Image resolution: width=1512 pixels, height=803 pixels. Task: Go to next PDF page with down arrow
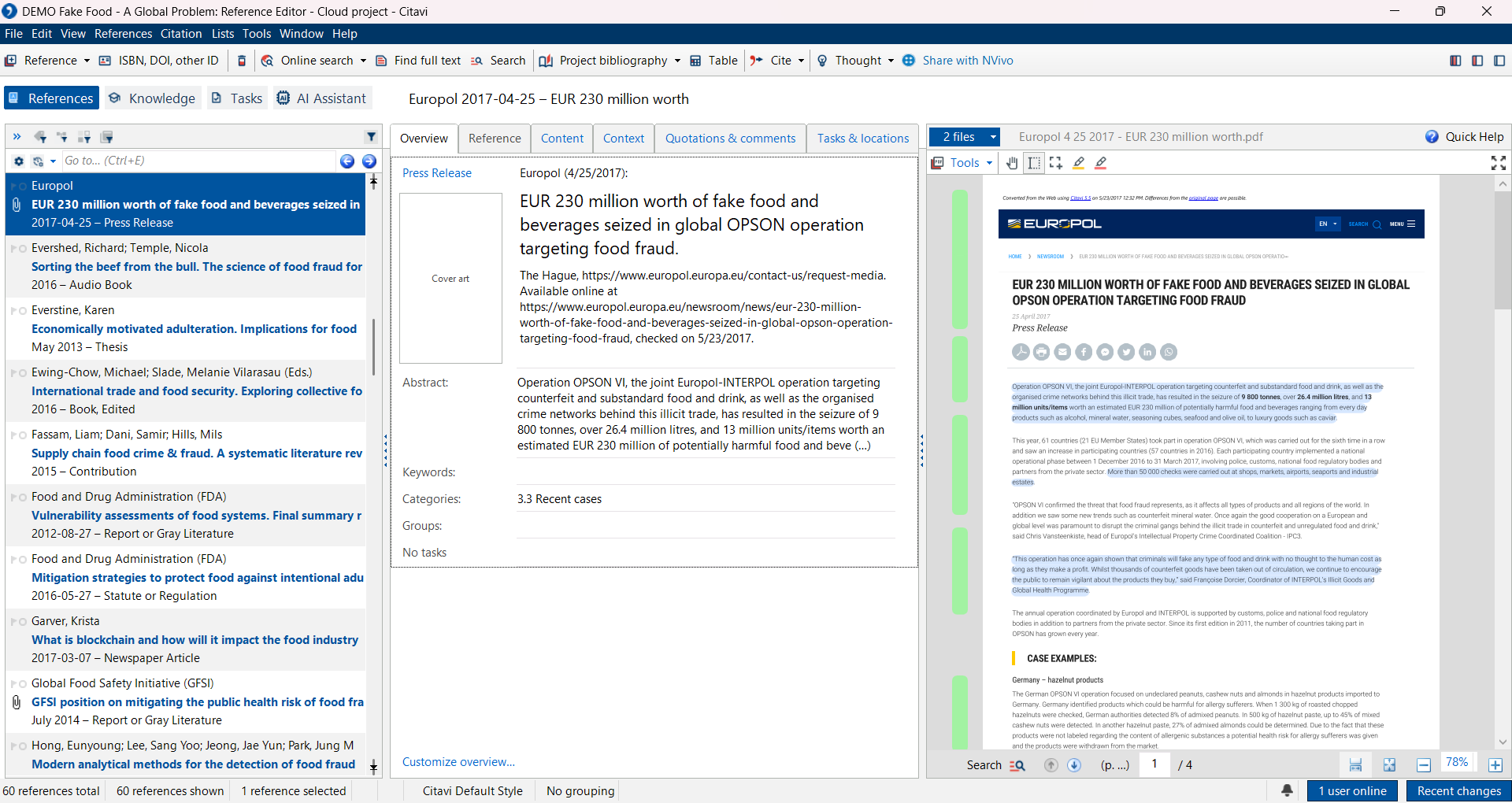(x=1074, y=765)
